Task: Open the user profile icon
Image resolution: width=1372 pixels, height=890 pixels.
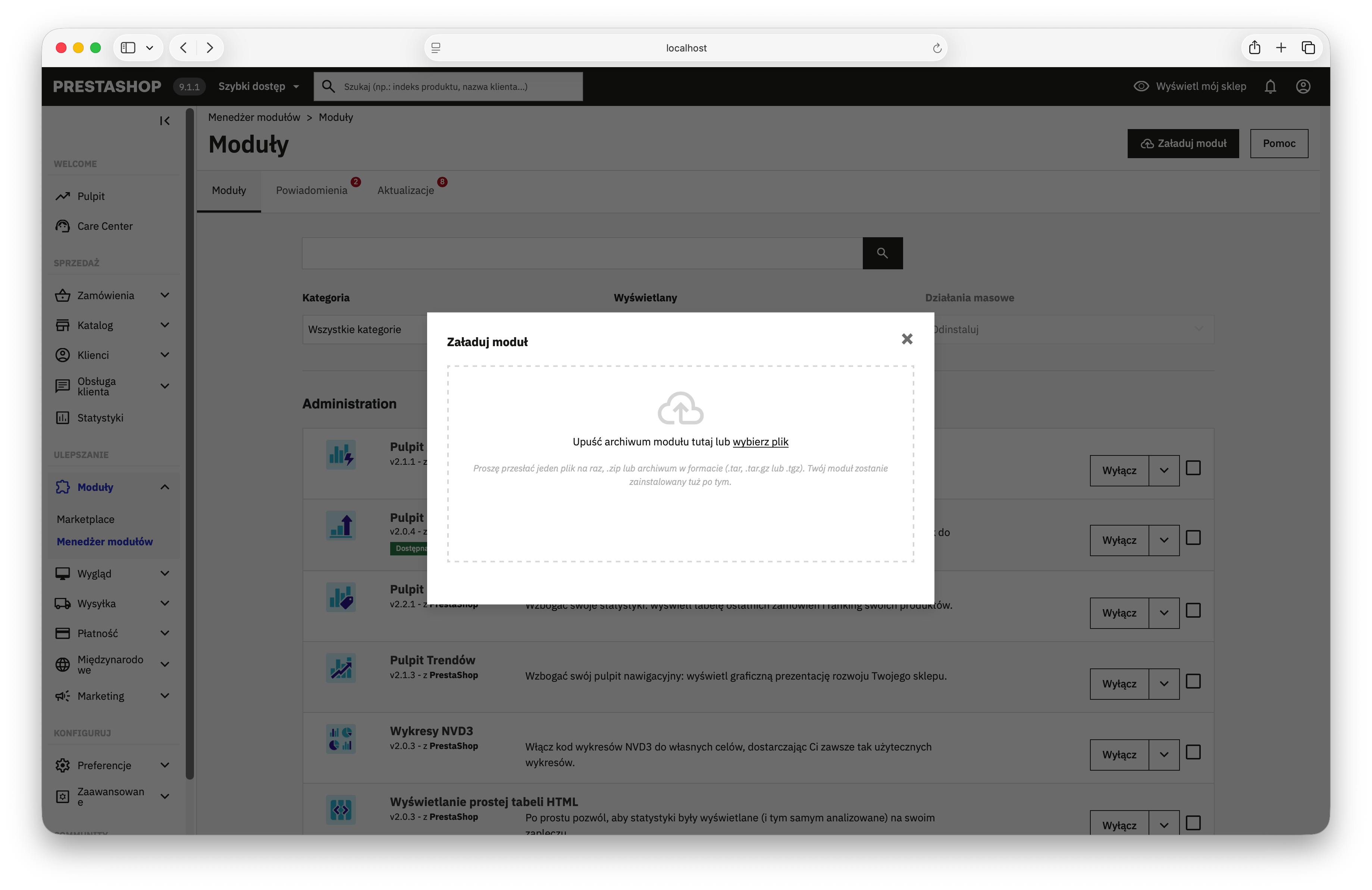Action: 1303,87
